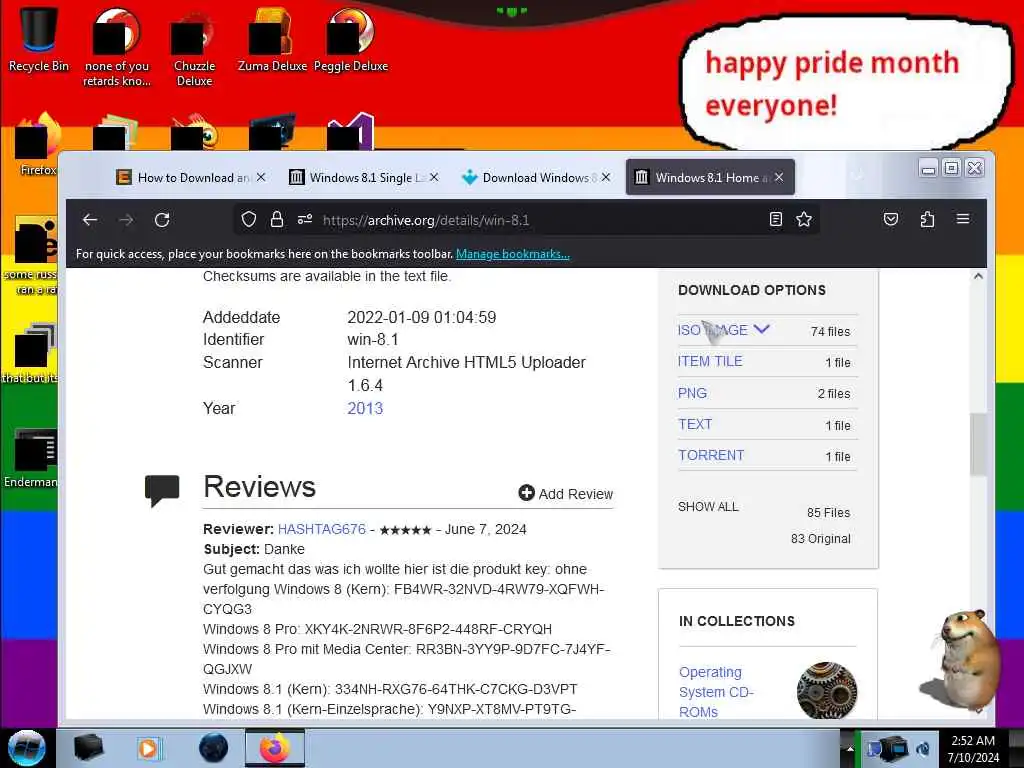Click the Add Review plus icon
1024x768 pixels.
tap(526, 493)
